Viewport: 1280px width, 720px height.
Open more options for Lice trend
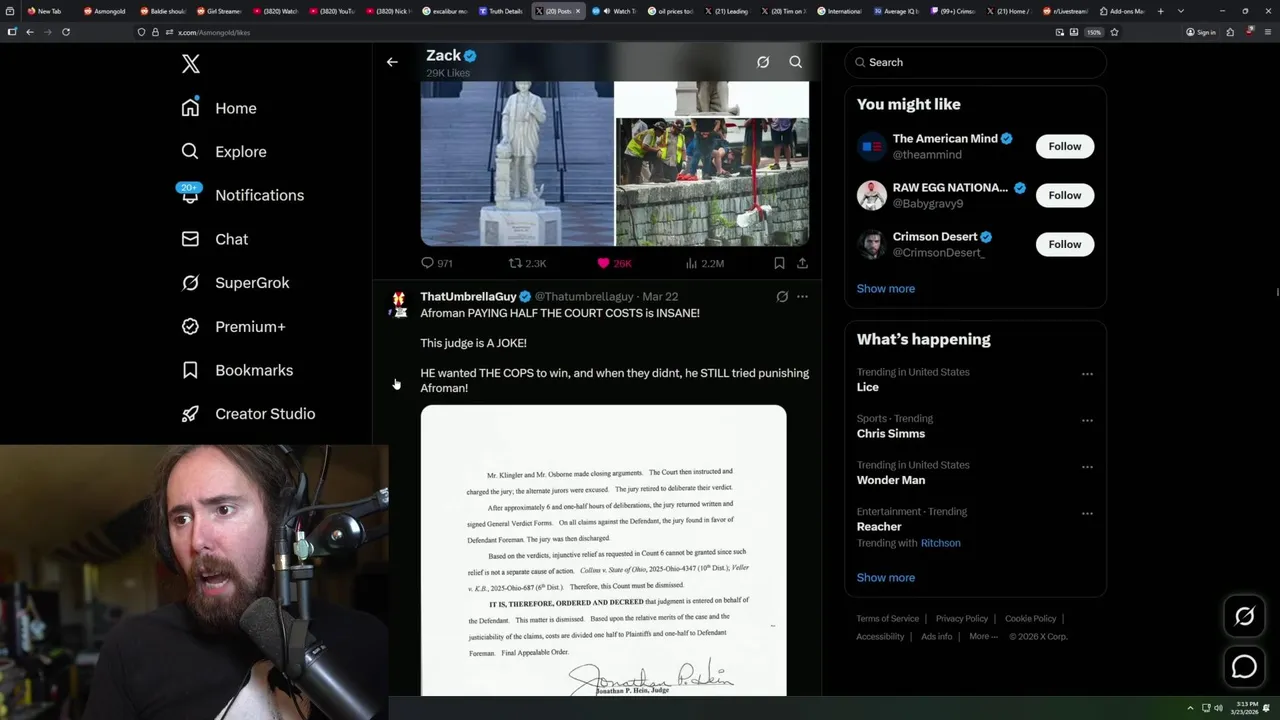(1087, 374)
